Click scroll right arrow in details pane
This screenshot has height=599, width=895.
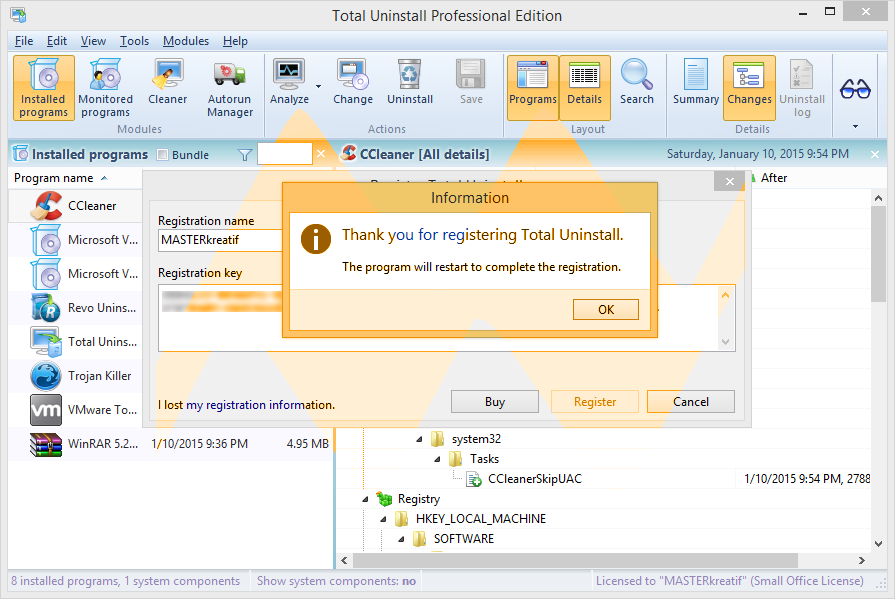click(x=861, y=561)
